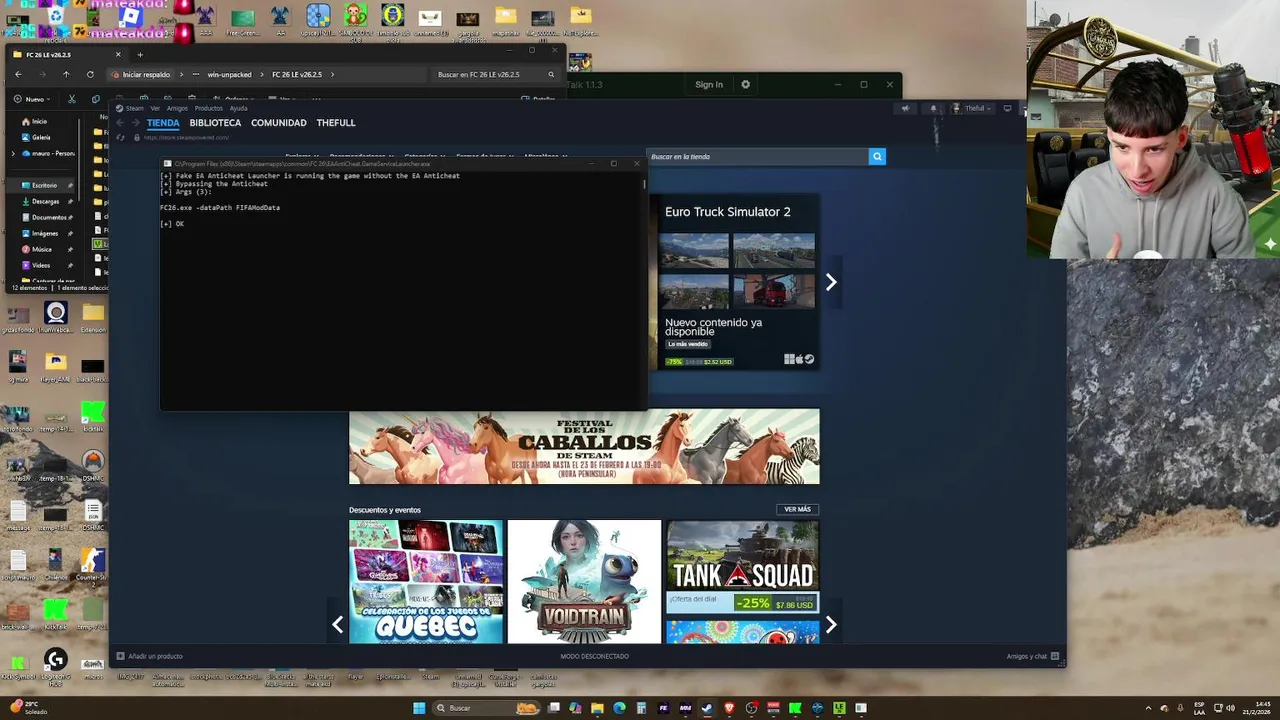The image size is (1280, 720).
Task: Expand mauro - Personal tree item
Action: (x=13, y=153)
